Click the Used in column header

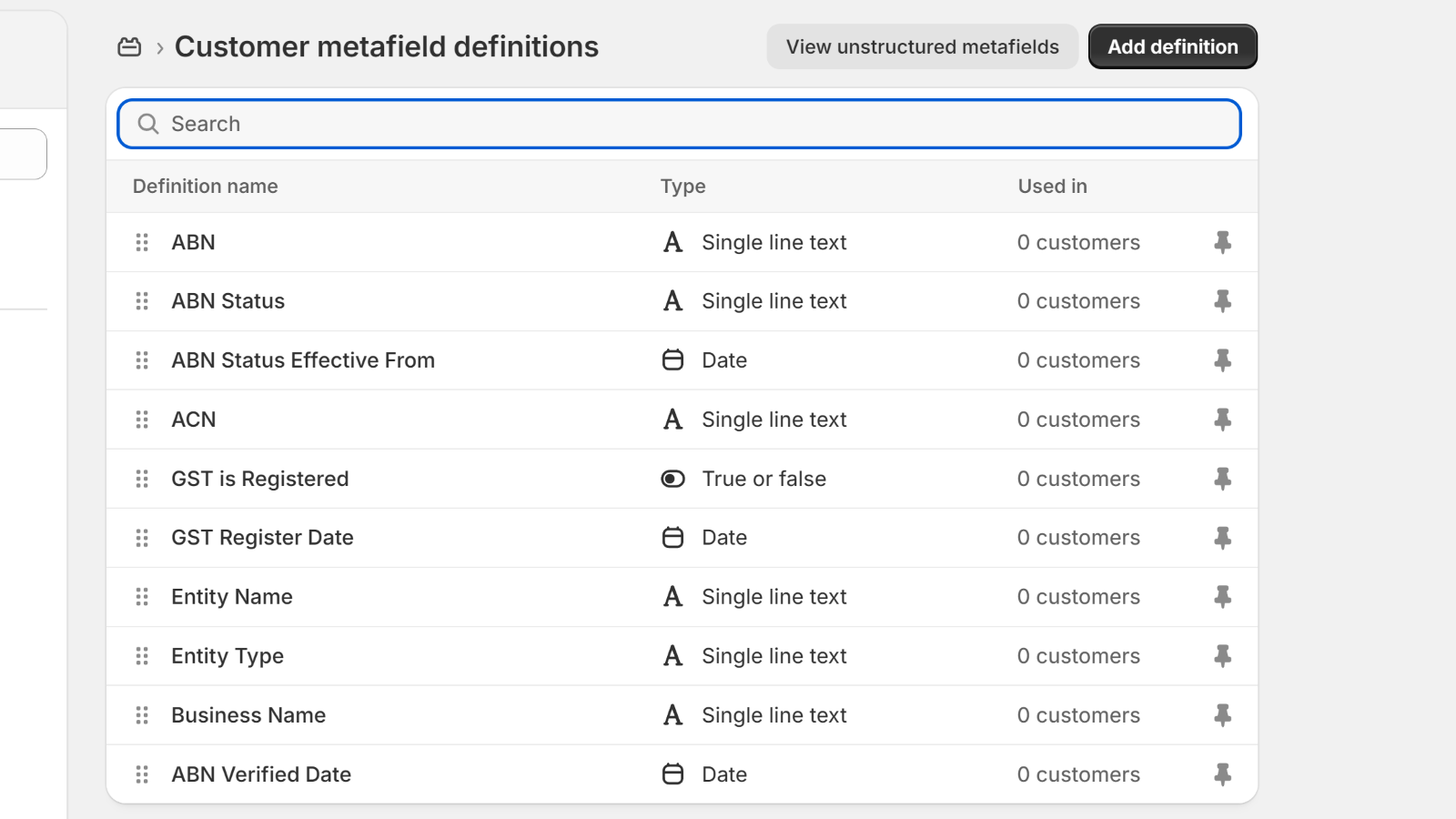(1053, 187)
